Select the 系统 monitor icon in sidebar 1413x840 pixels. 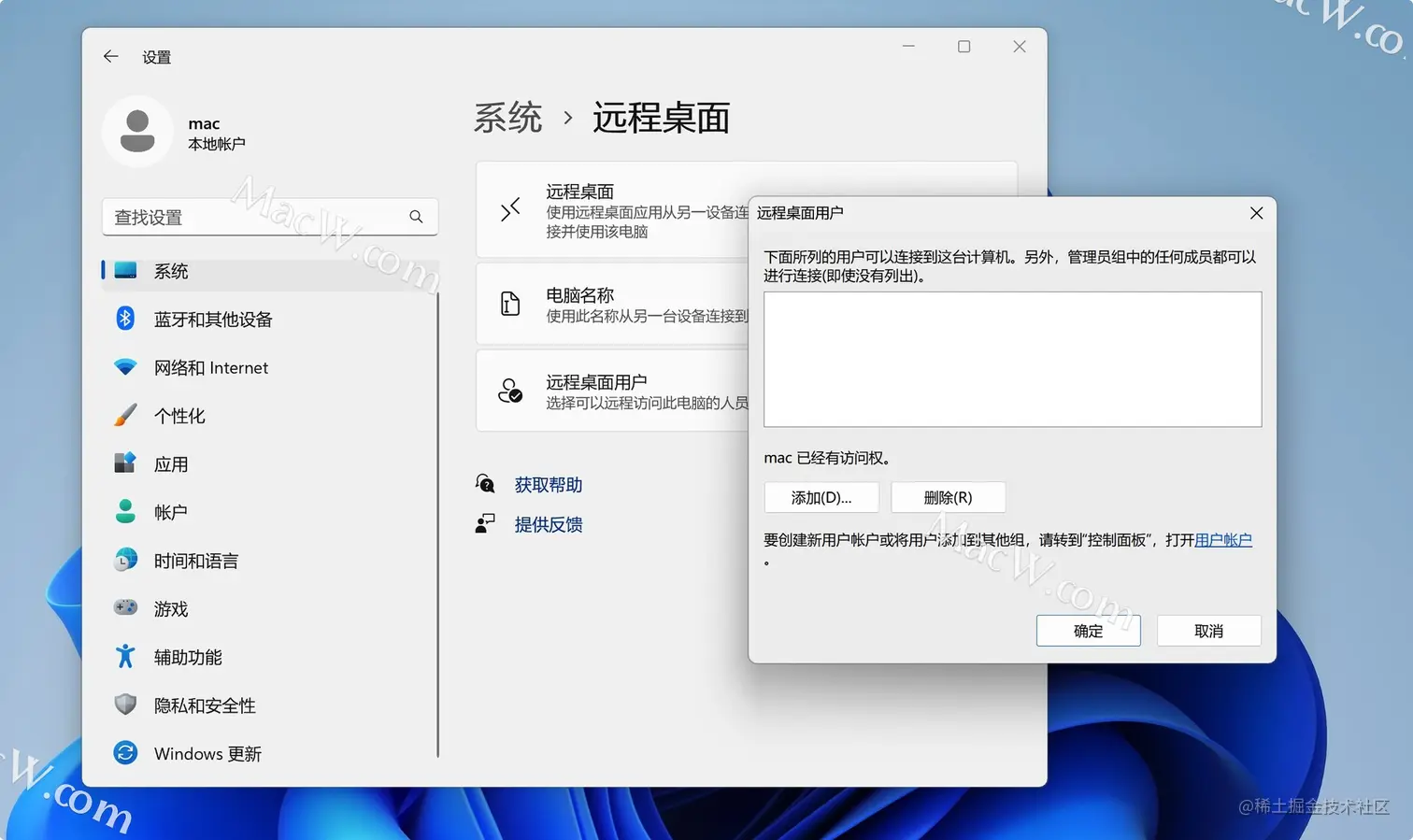(125, 271)
